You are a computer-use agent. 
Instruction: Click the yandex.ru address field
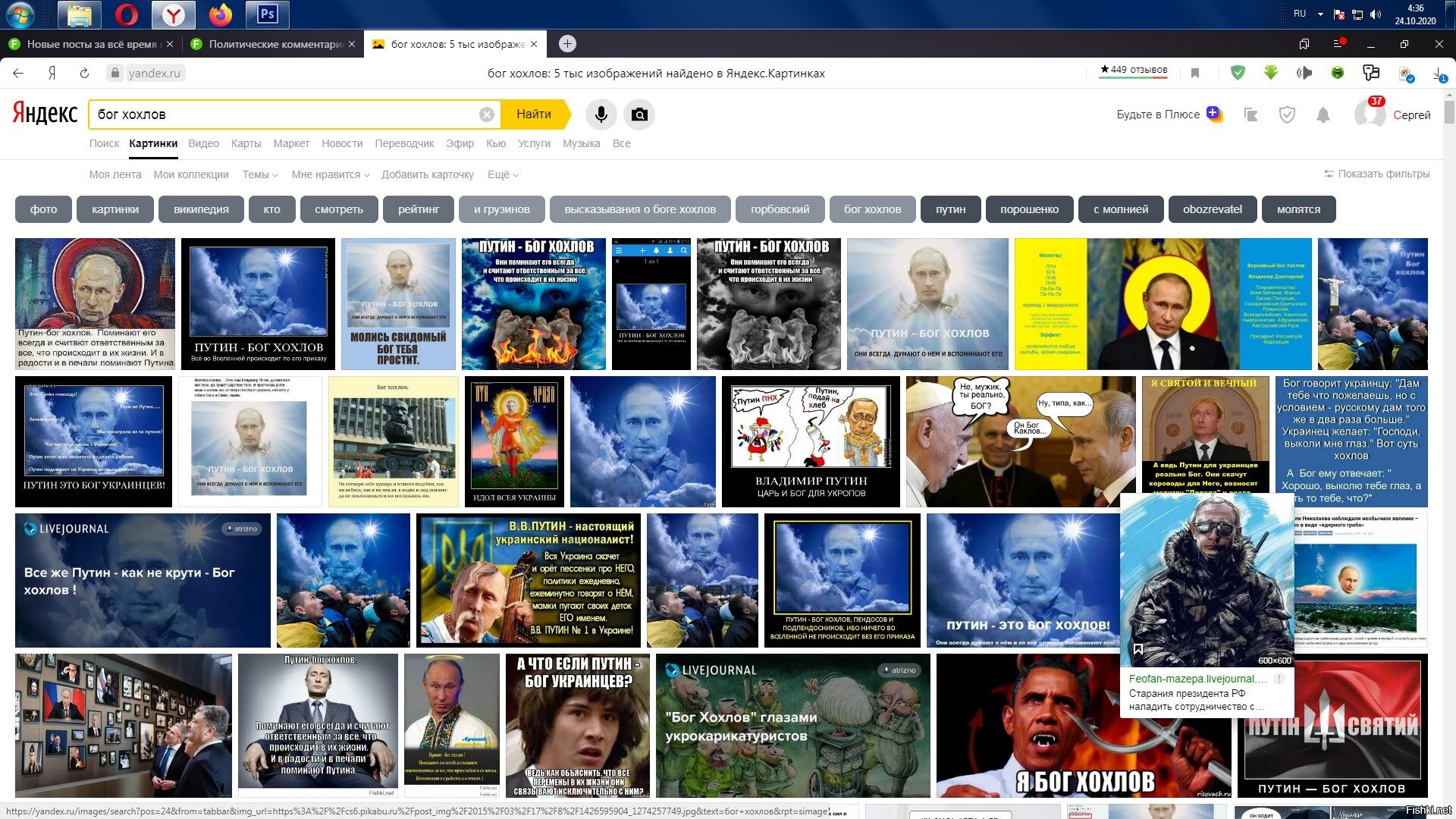[x=154, y=73]
